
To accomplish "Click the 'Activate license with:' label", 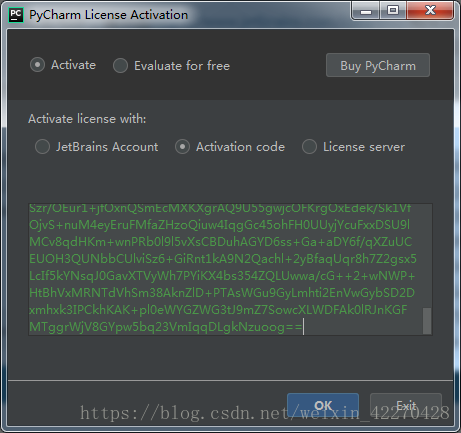I will [87, 119].
